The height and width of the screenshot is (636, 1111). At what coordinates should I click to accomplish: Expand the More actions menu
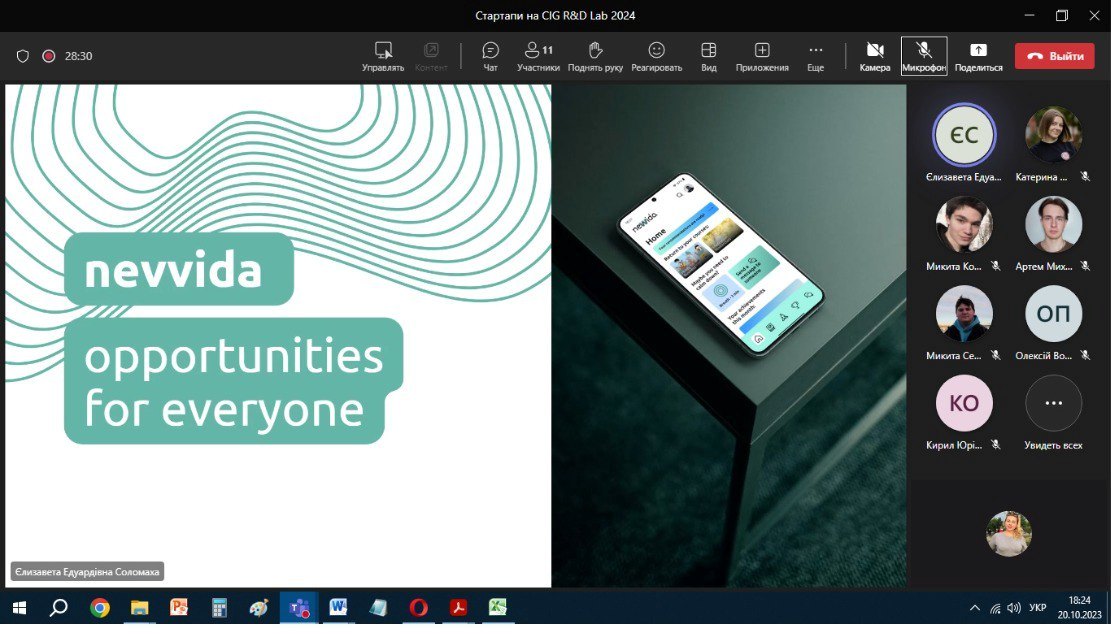click(x=815, y=56)
